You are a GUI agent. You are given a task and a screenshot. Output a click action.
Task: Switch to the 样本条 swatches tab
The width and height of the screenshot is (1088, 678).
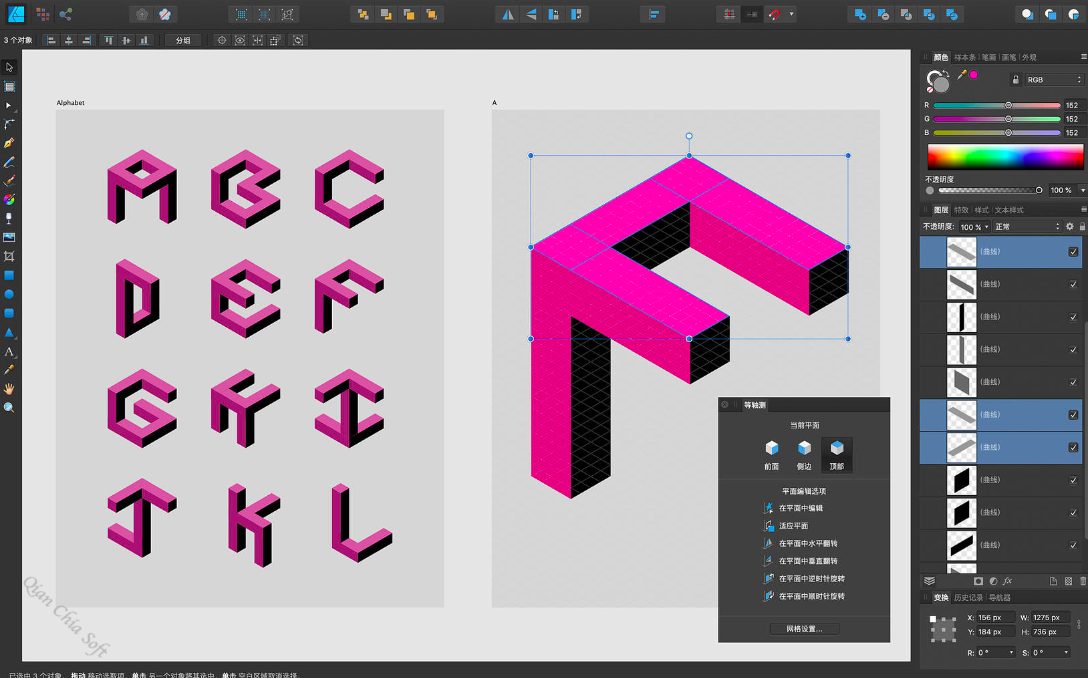click(x=964, y=58)
